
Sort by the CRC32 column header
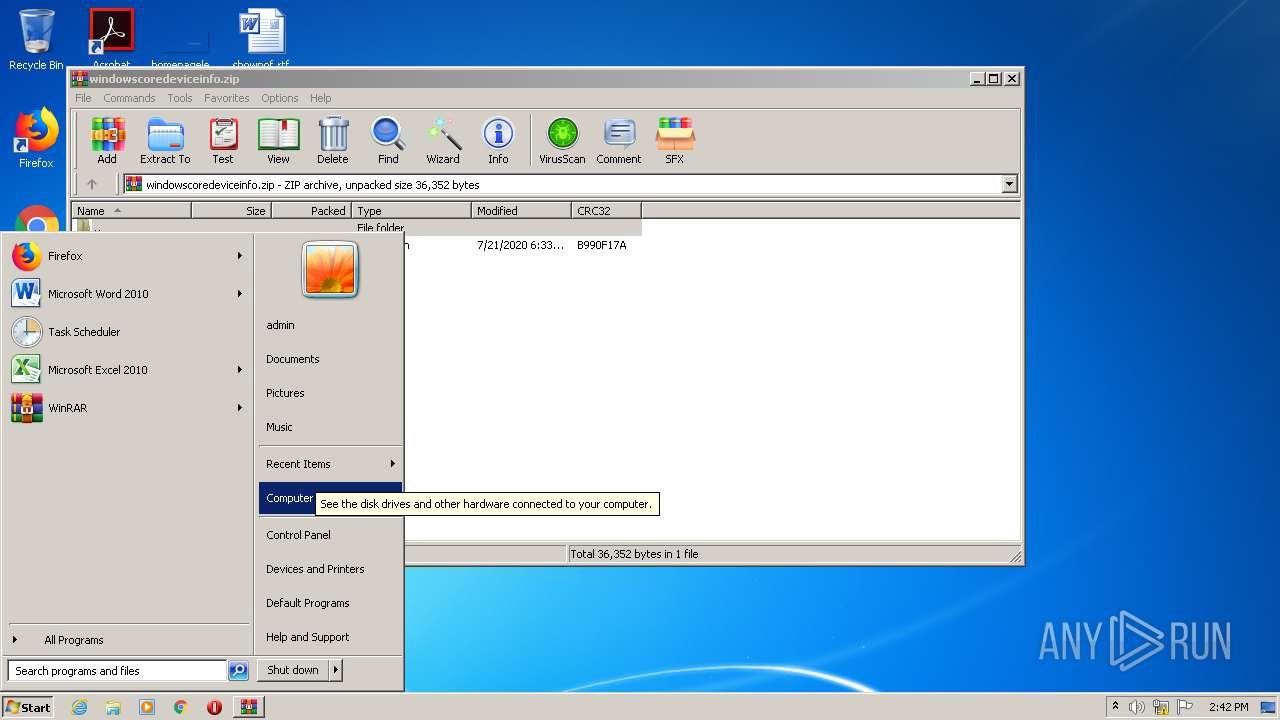tap(606, 211)
